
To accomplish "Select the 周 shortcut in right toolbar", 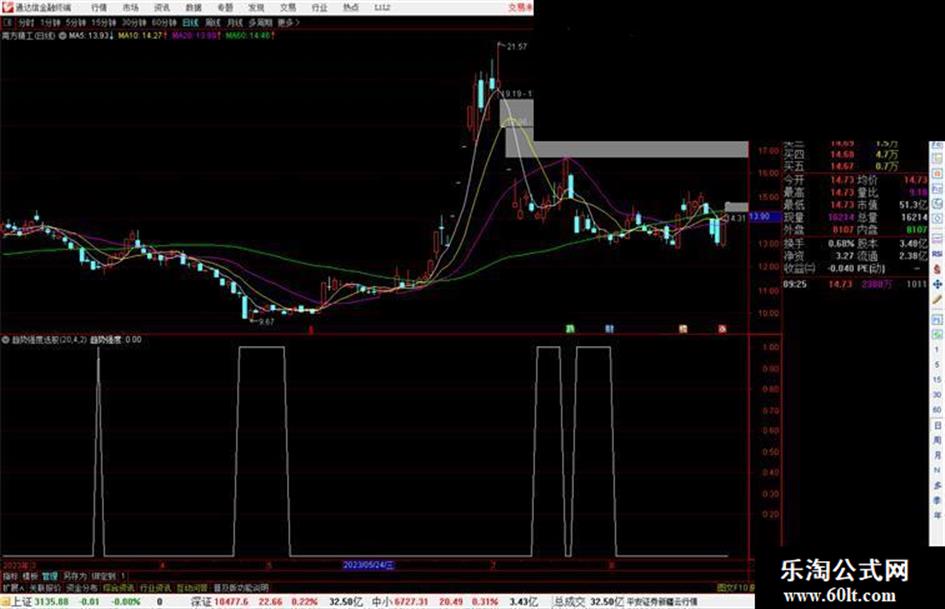I will [x=937, y=440].
